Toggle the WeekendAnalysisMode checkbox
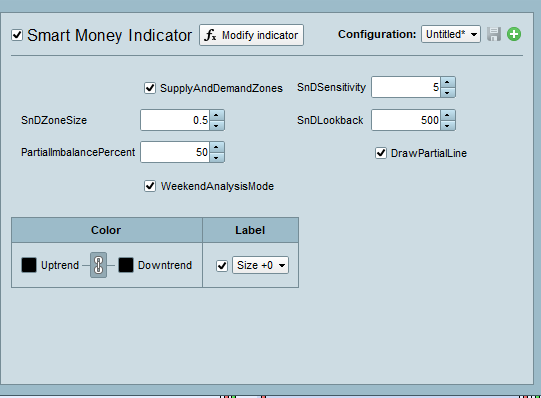The height and width of the screenshot is (398, 541). click(150, 186)
